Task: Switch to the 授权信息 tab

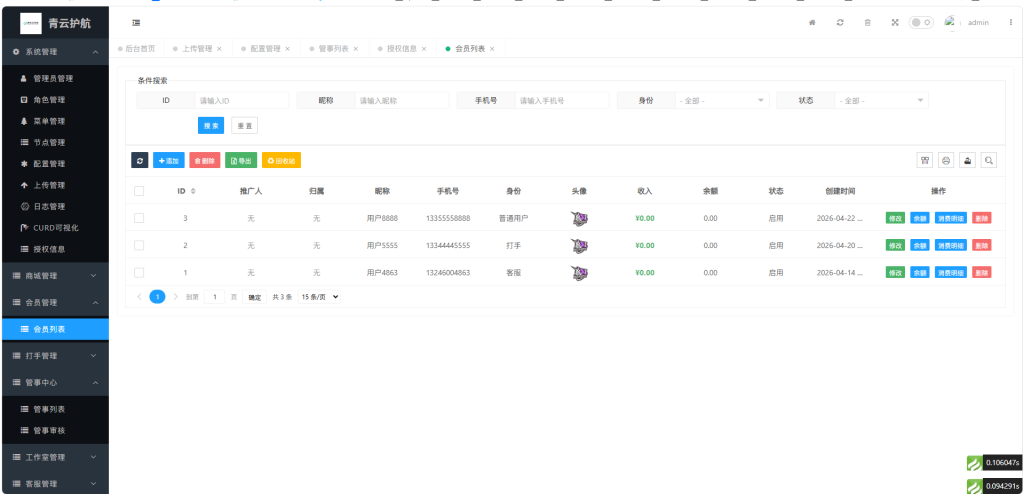Action: 401,48
